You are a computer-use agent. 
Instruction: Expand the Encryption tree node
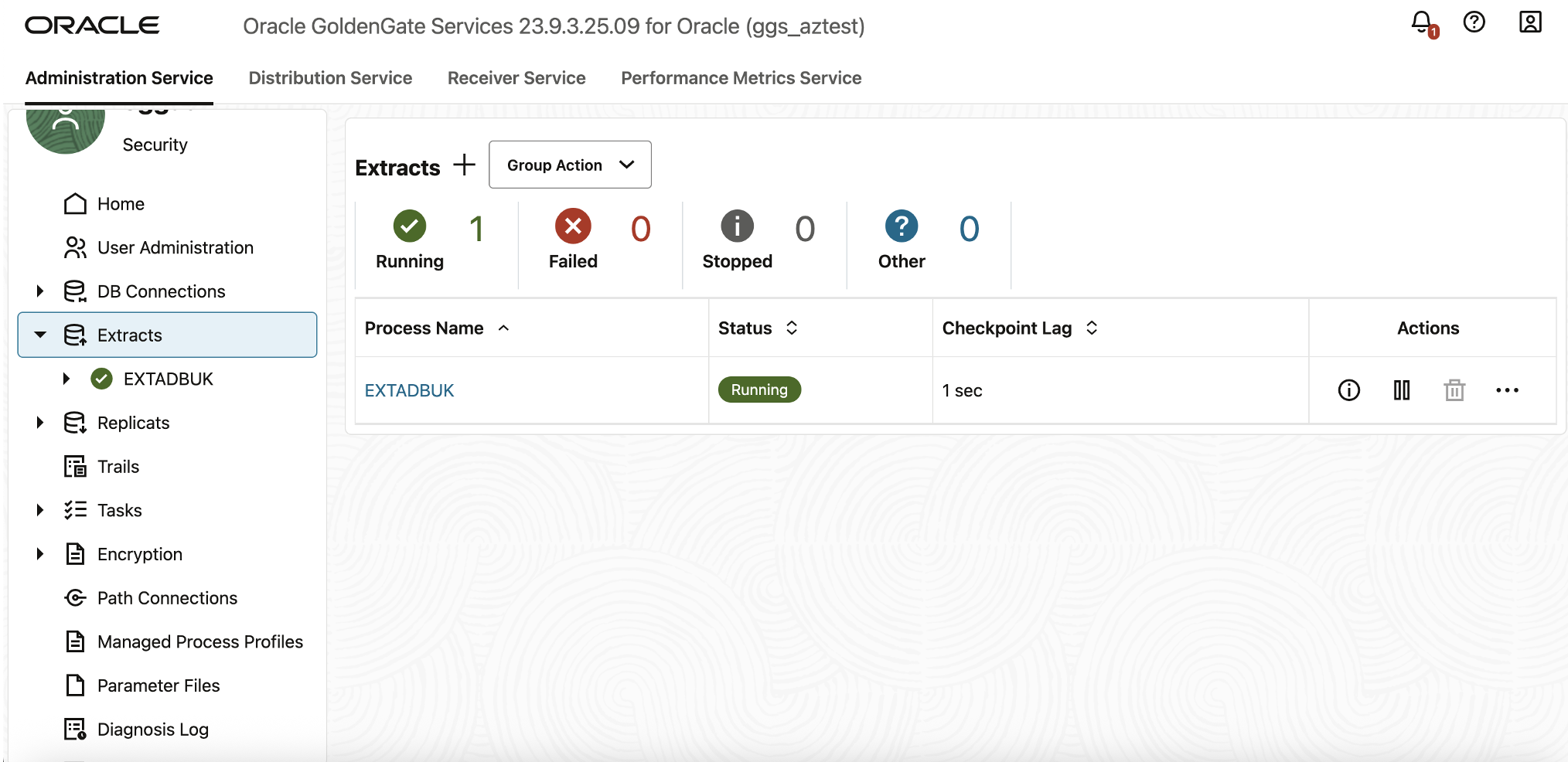click(40, 554)
